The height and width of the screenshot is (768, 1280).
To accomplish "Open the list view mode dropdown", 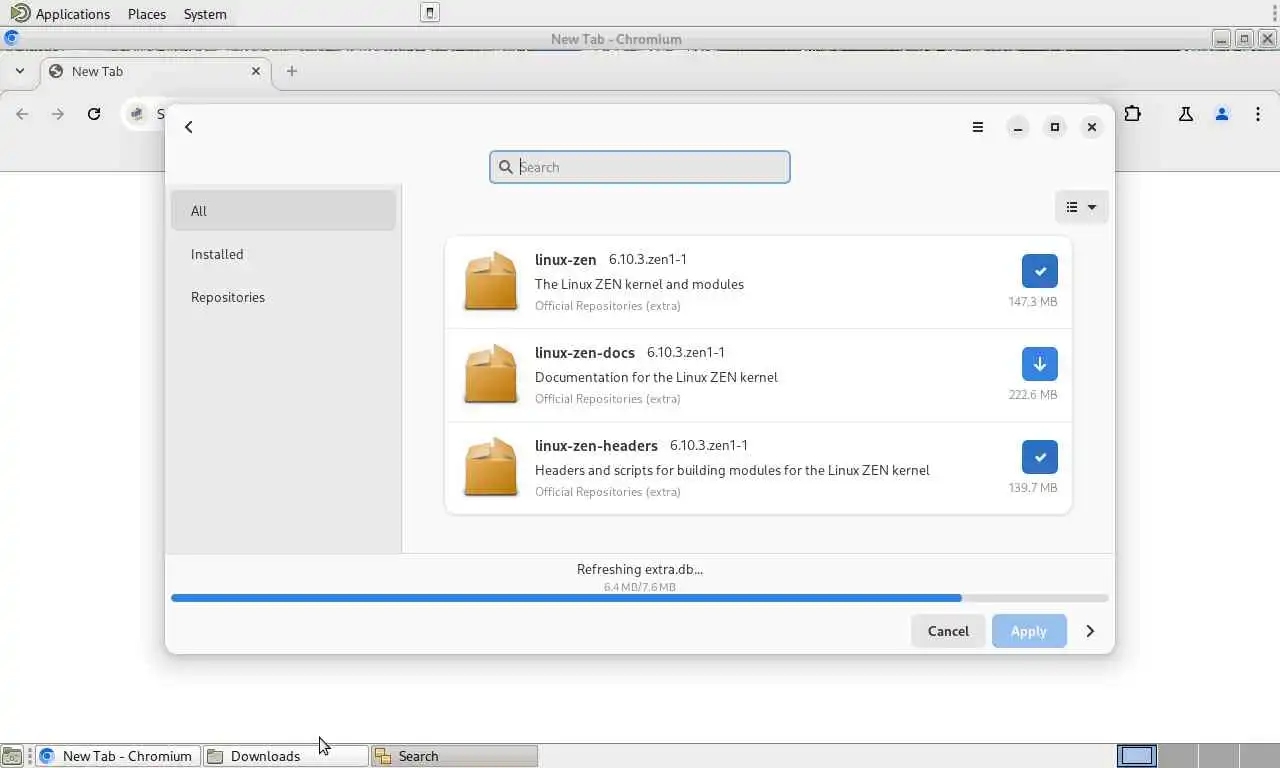I will (1081, 207).
